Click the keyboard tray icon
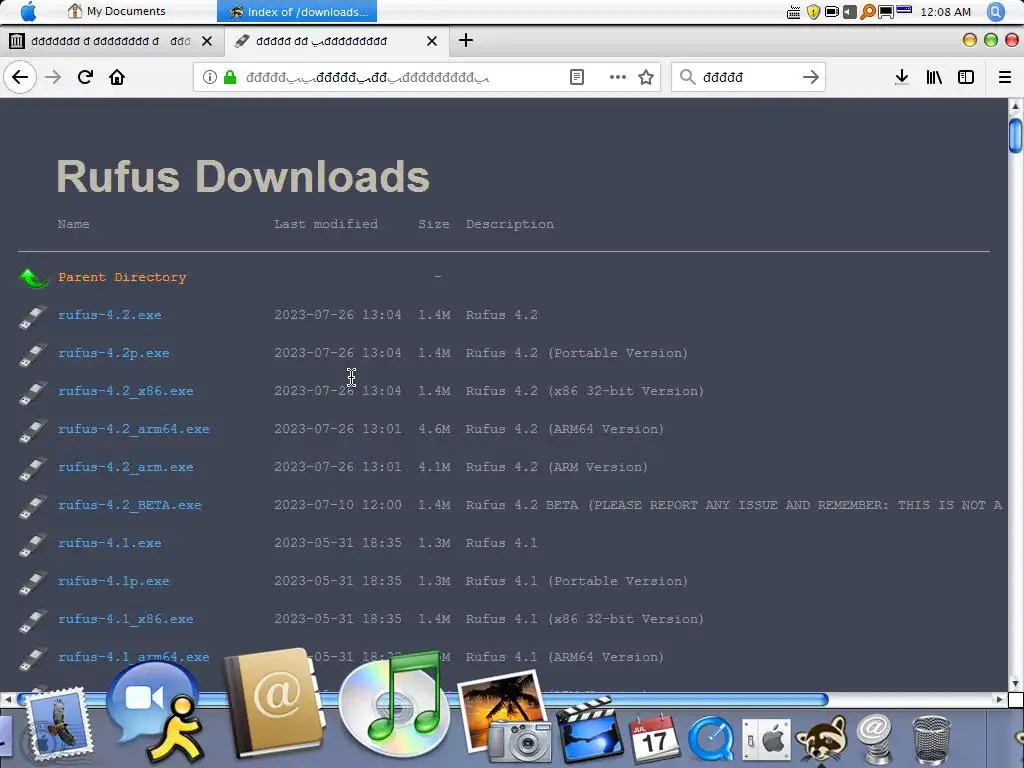1024x768 pixels. point(793,12)
